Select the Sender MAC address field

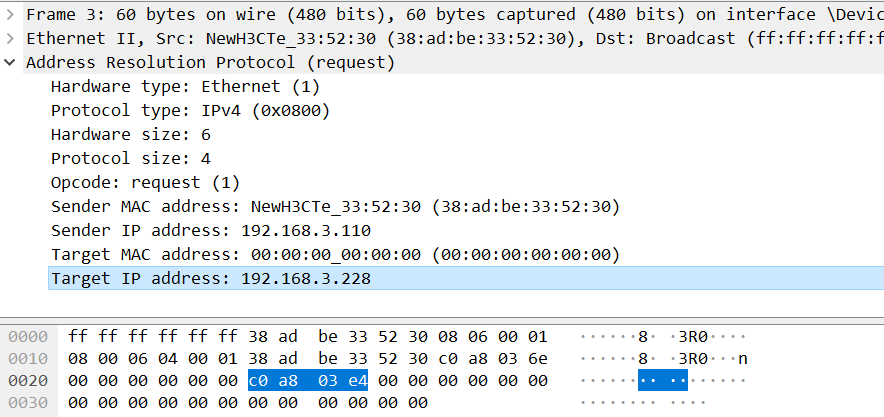335,207
